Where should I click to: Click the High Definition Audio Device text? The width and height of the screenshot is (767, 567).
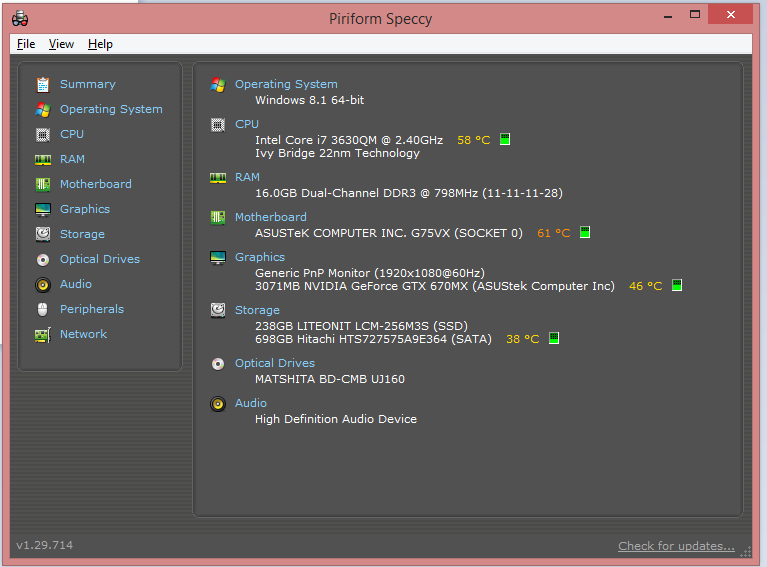coord(336,419)
